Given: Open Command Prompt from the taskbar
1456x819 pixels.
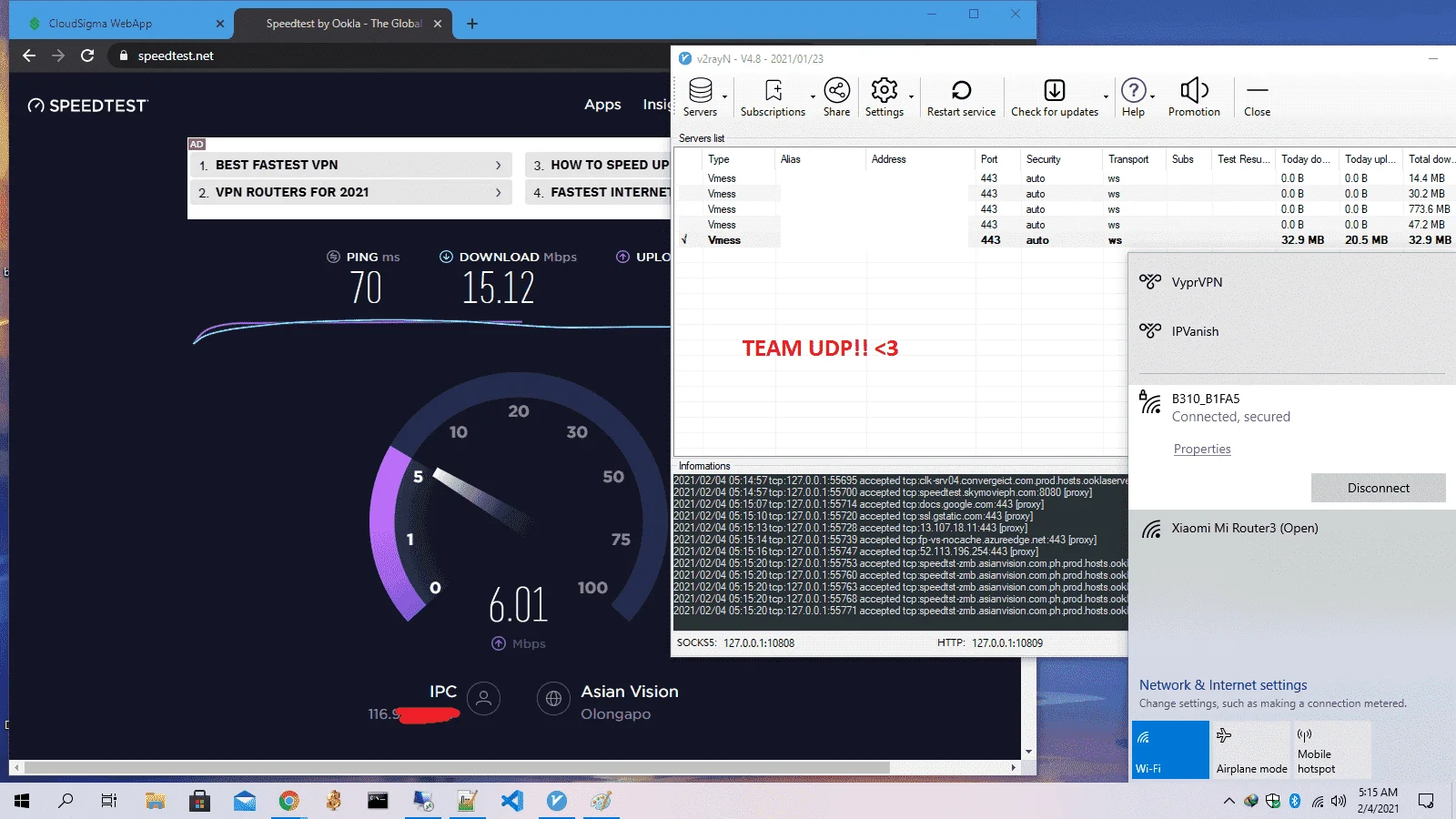Looking at the screenshot, I should pyautogui.click(x=378, y=801).
